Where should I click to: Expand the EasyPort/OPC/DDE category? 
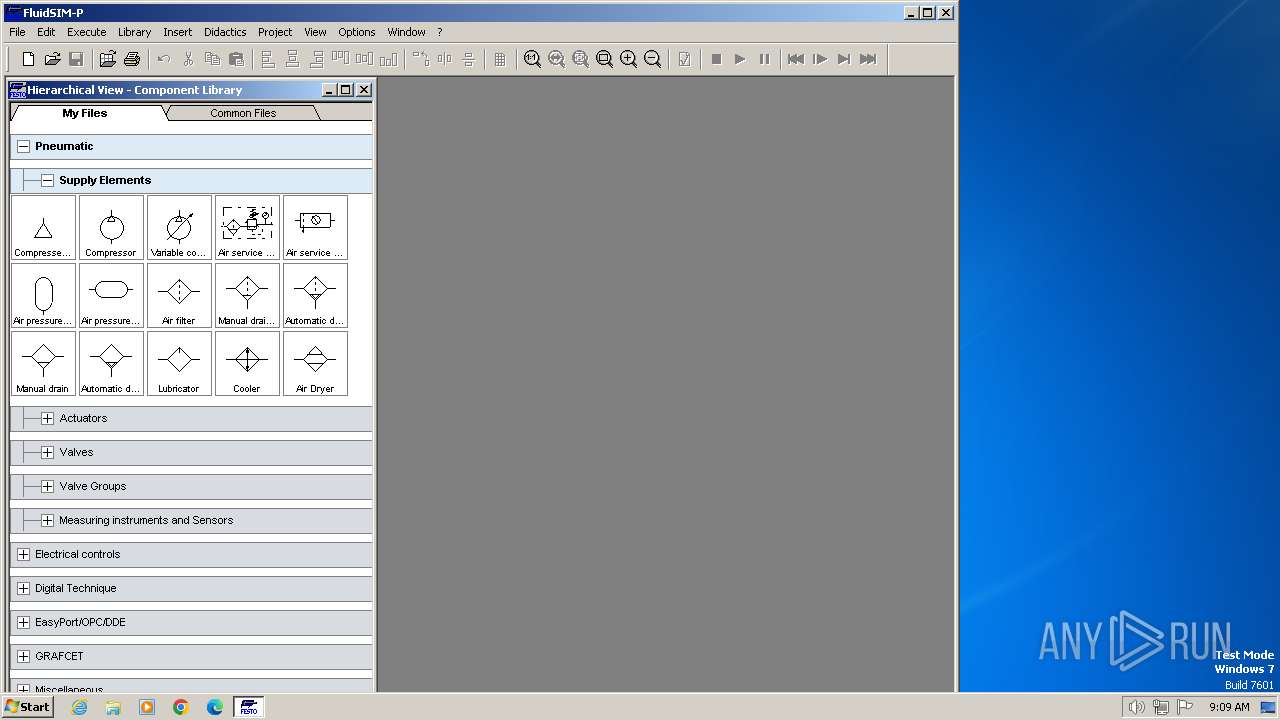click(23, 622)
